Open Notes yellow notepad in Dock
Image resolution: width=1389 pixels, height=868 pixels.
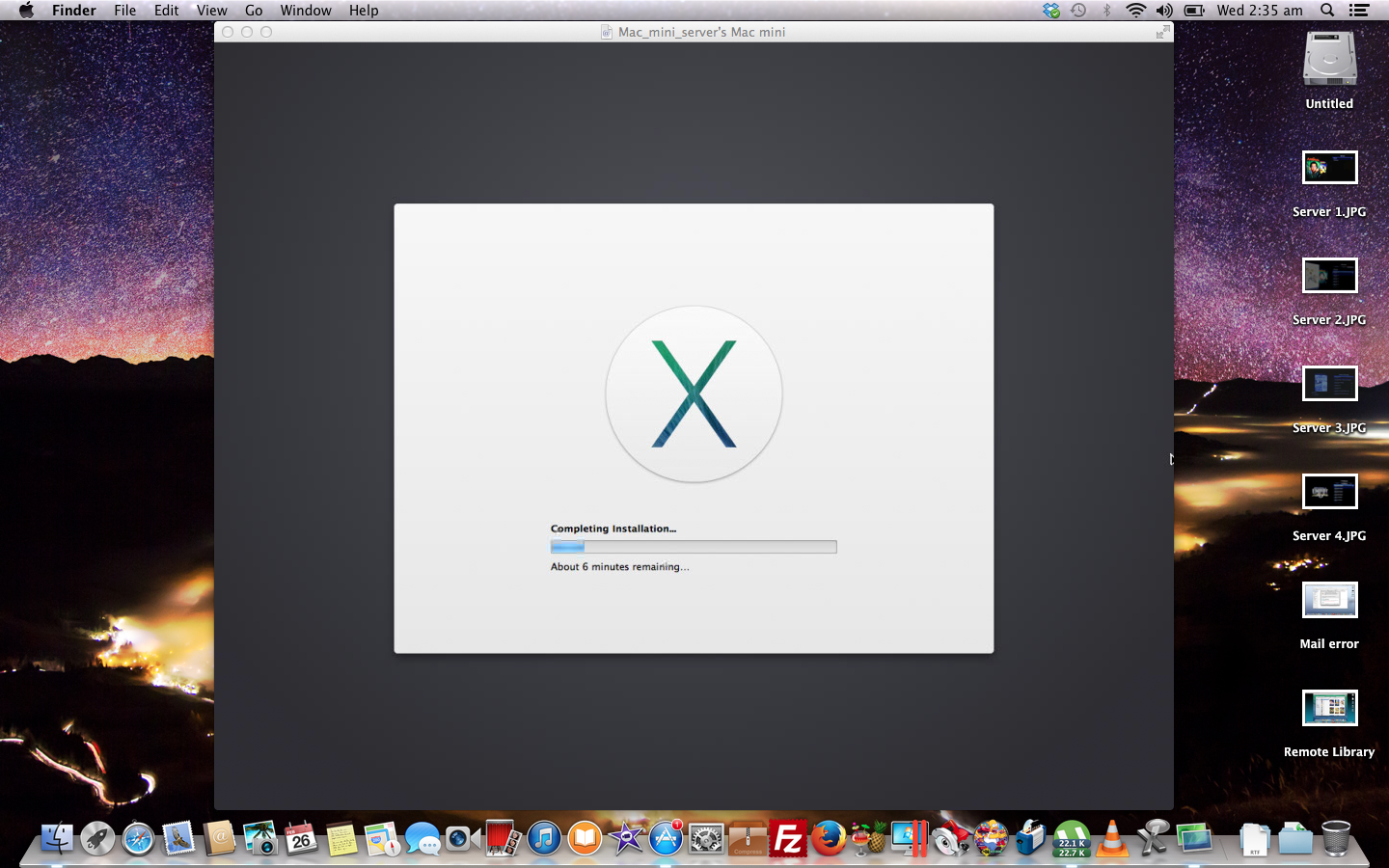pos(341,838)
